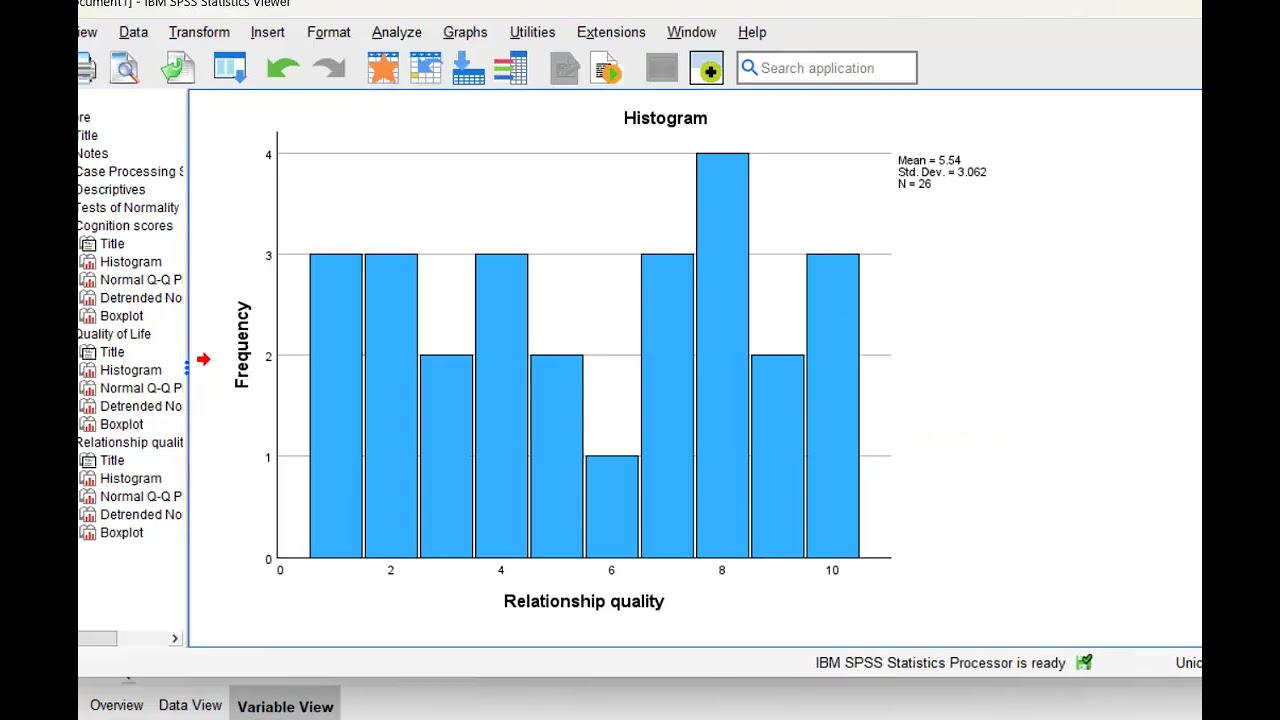The image size is (1280, 720).
Task: Select Relationship quality outline heading
Action: (x=131, y=442)
